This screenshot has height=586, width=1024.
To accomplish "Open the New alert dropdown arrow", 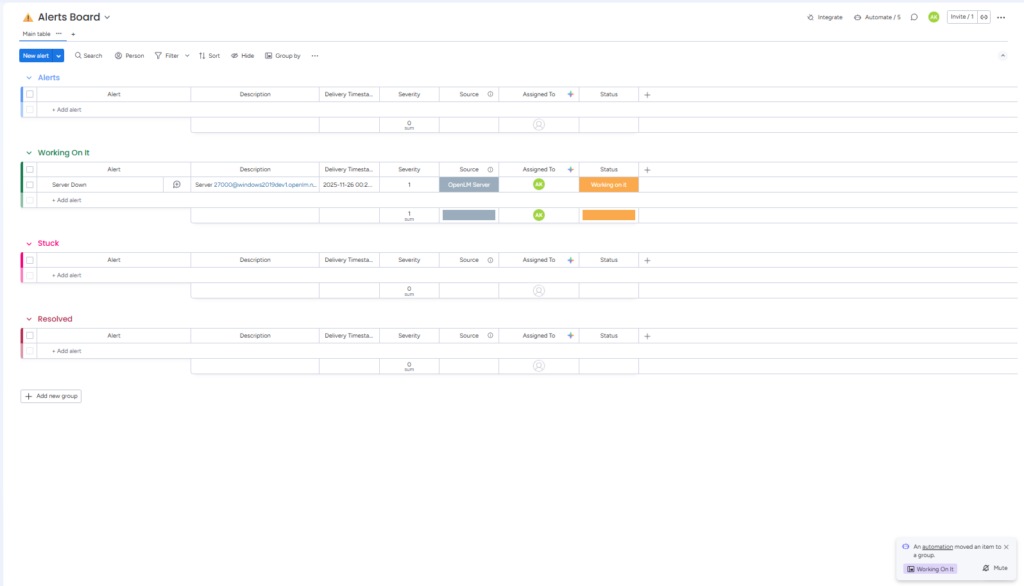I will coord(59,56).
